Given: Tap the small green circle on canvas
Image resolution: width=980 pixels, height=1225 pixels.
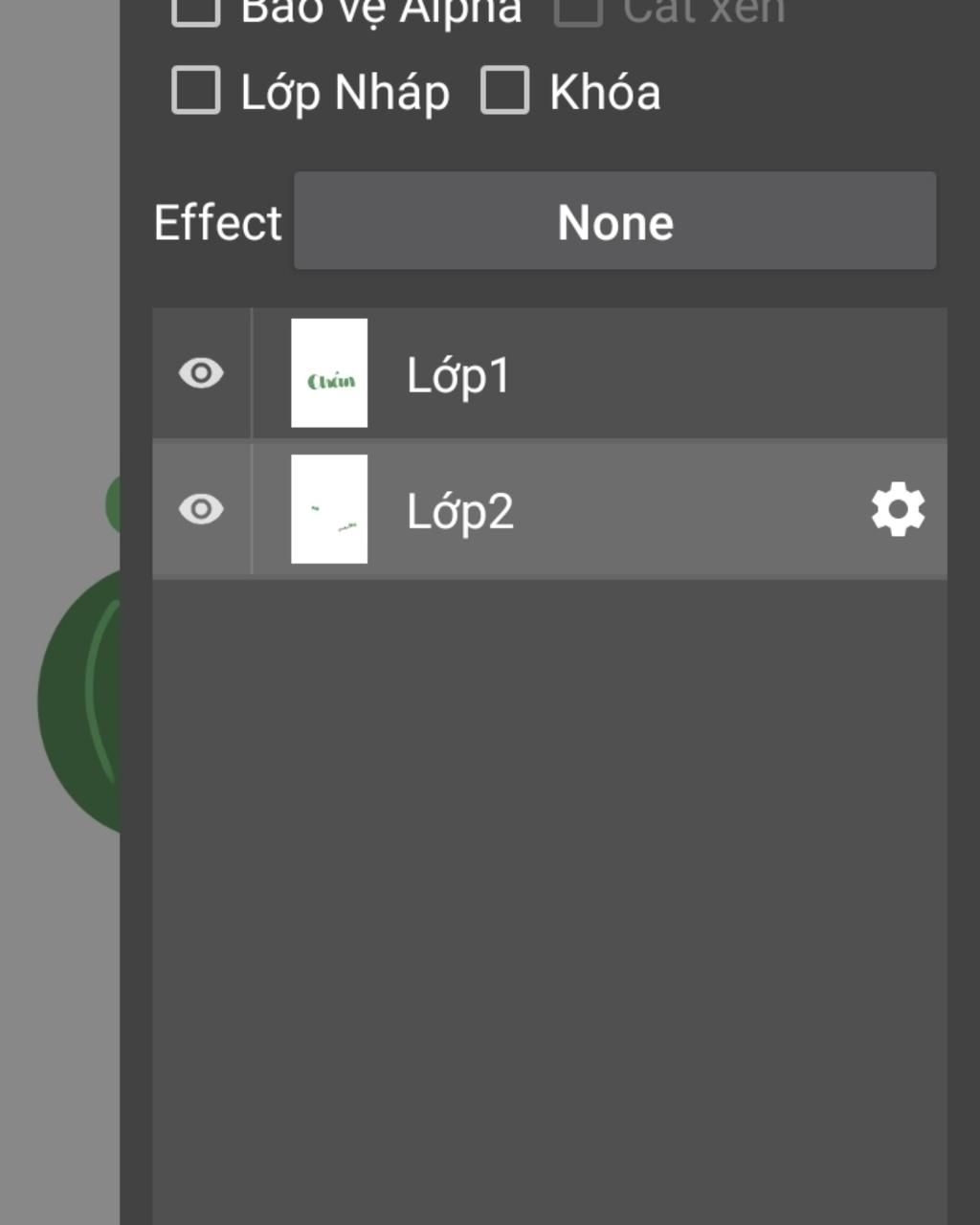Looking at the screenshot, I should click(113, 502).
